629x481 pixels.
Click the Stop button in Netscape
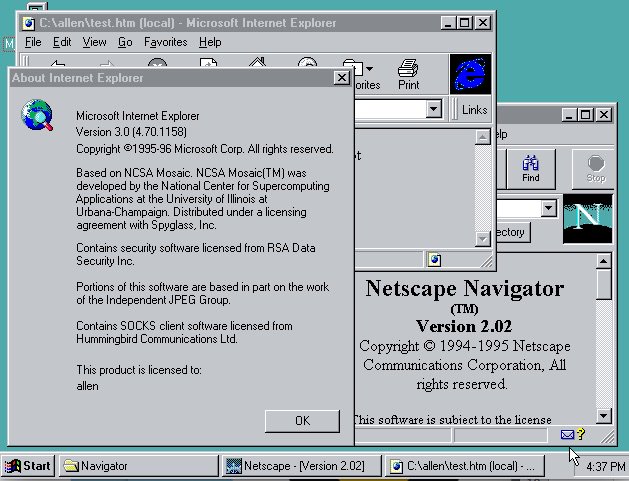[595, 169]
